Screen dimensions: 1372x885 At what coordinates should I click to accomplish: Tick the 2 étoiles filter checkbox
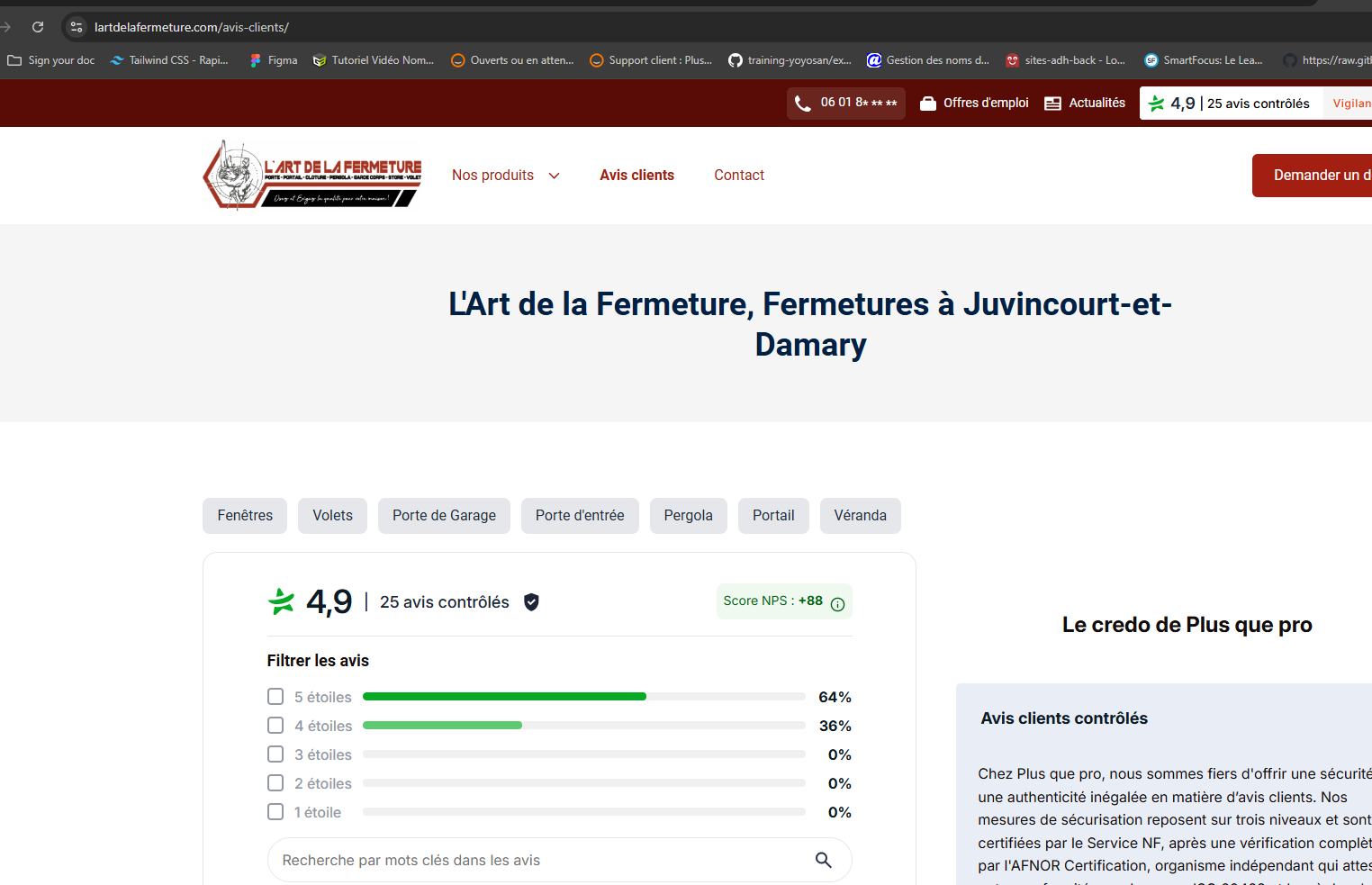[x=275, y=783]
